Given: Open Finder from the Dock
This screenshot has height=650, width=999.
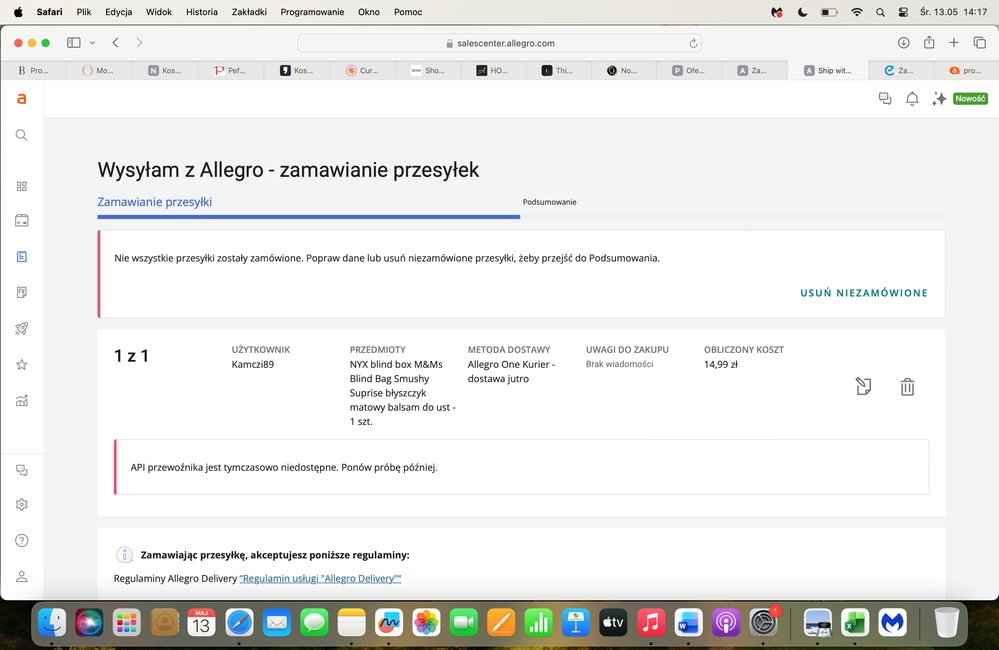Looking at the screenshot, I should coord(52,622).
